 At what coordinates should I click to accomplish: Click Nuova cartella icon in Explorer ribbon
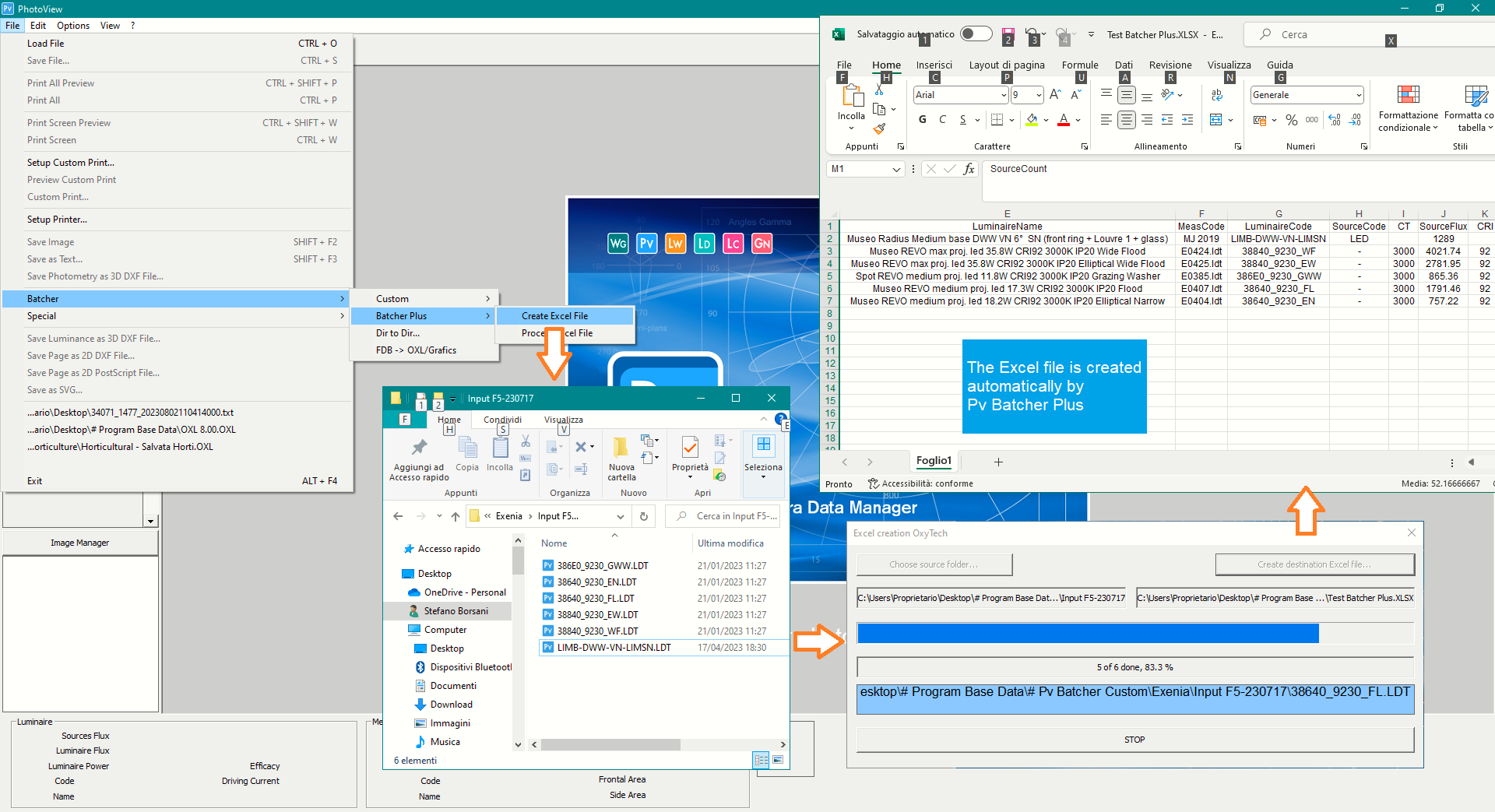[621, 447]
